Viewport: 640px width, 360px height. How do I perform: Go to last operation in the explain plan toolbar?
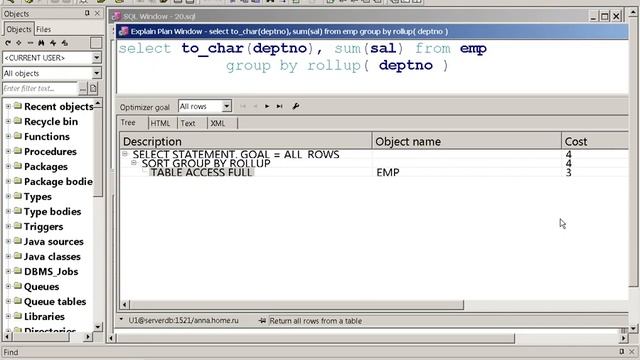coord(279,106)
